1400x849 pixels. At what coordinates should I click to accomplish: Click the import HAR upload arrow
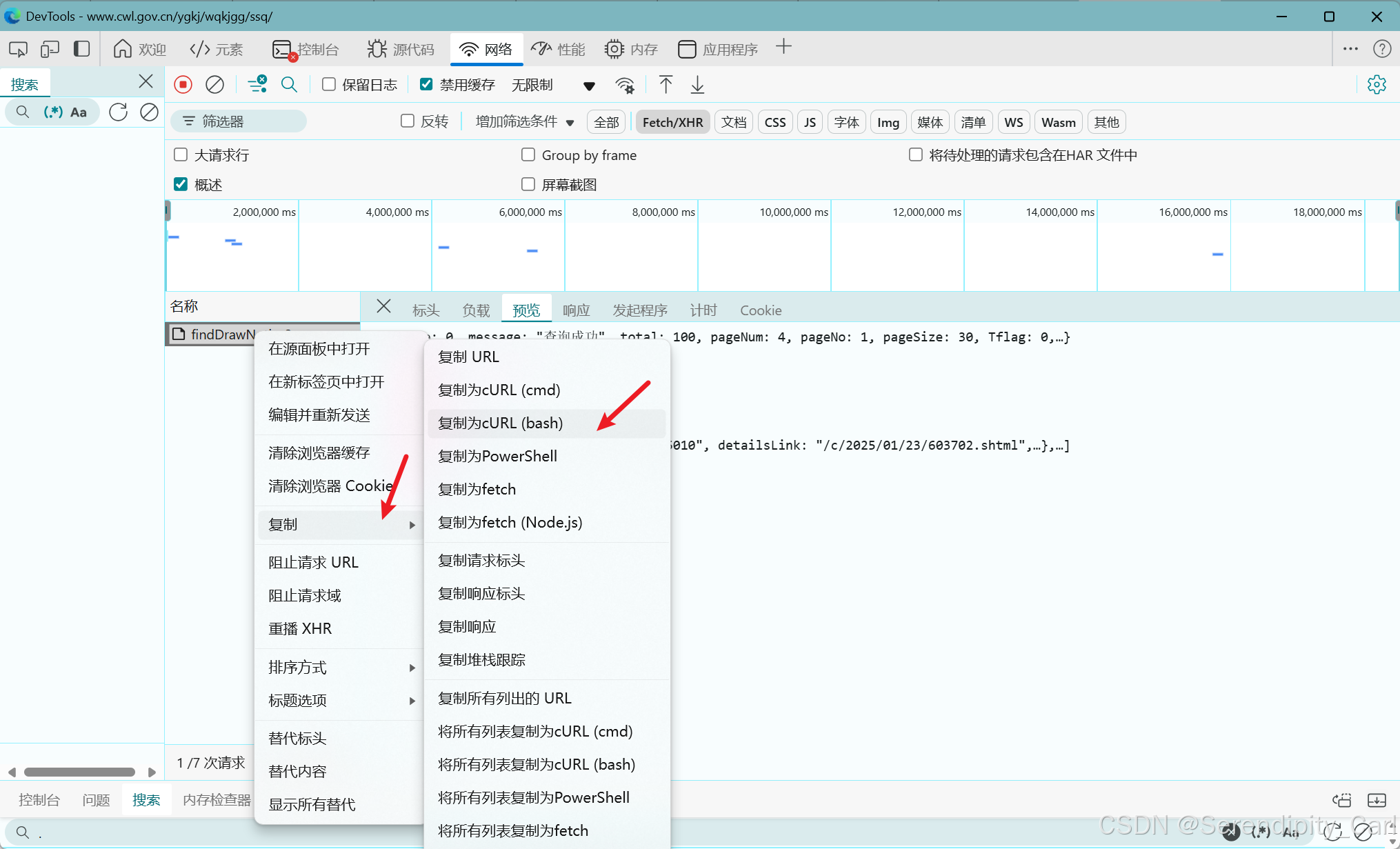(x=666, y=85)
